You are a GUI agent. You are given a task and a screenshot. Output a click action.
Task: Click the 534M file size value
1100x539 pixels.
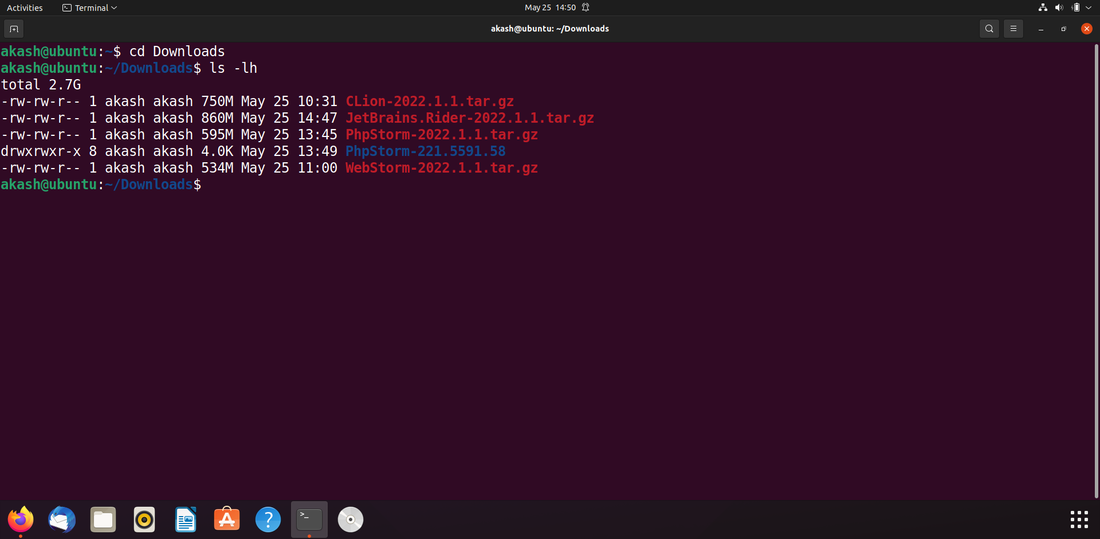(217, 168)
